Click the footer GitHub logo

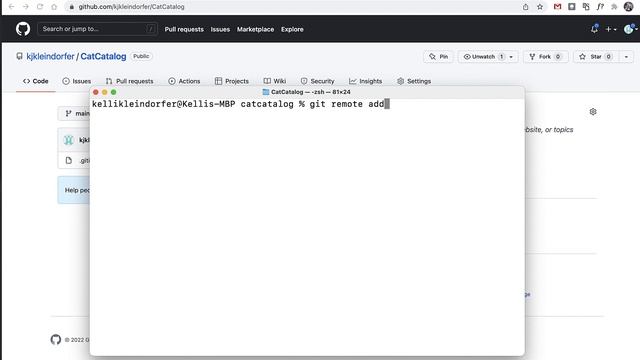56,339
